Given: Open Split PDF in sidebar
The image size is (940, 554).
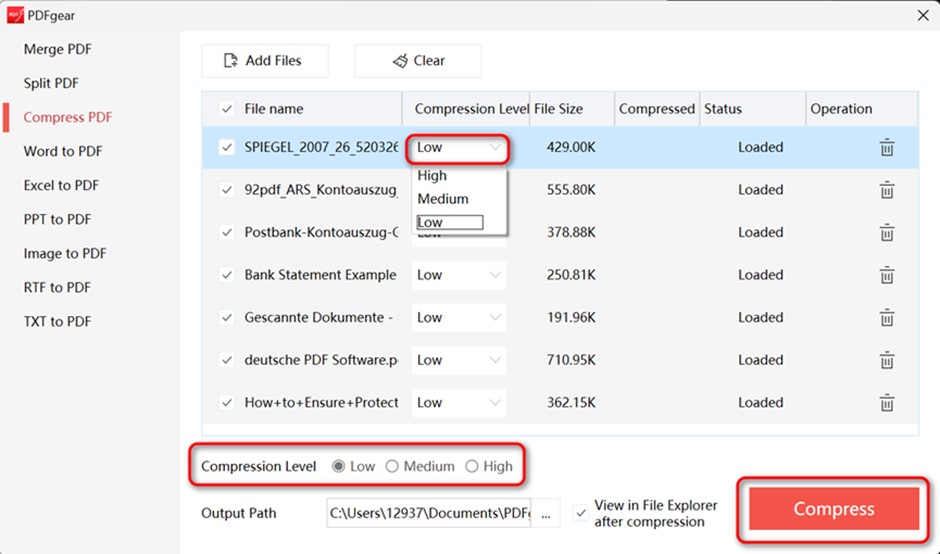Looking at the screenshot, I should pos(51,83).
